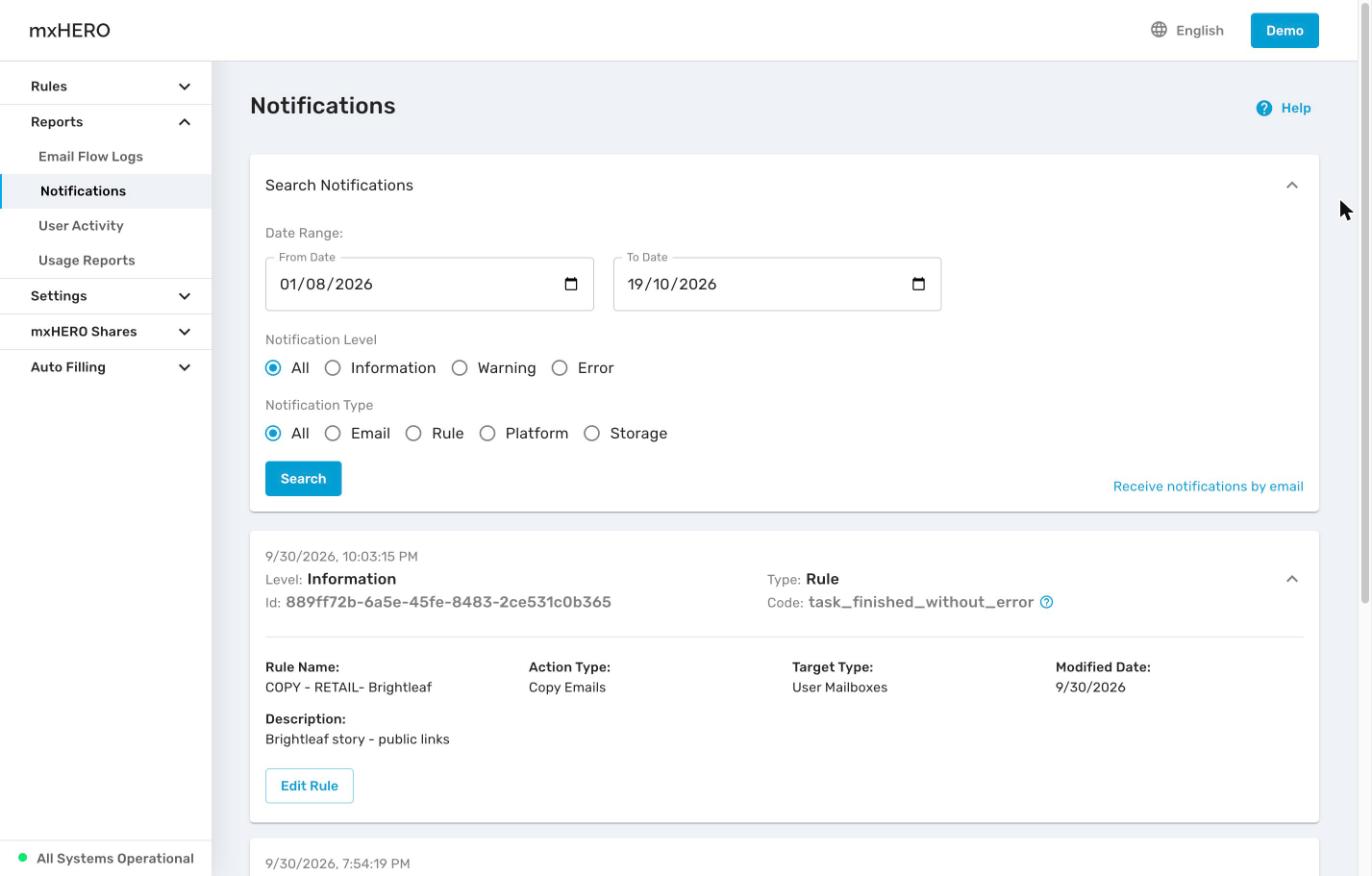The width and height of the screenshot is (1372, 876).
Task: Open the From Date calendar picker icon
Action: (571, 284)
